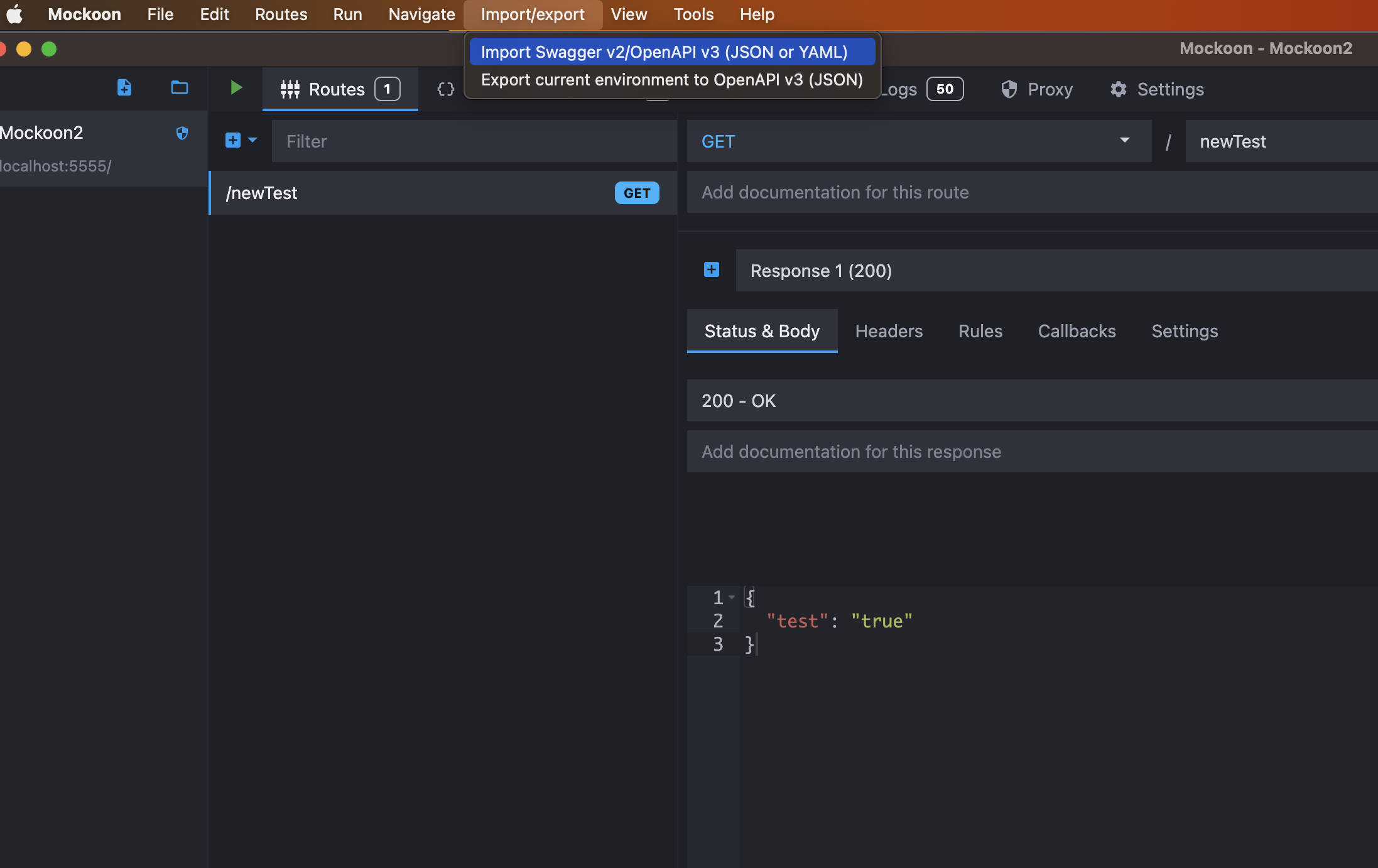The image size is (1378, 868).
Task: Click the shield icon next to Mockoon2
Action: click(182, 133)
